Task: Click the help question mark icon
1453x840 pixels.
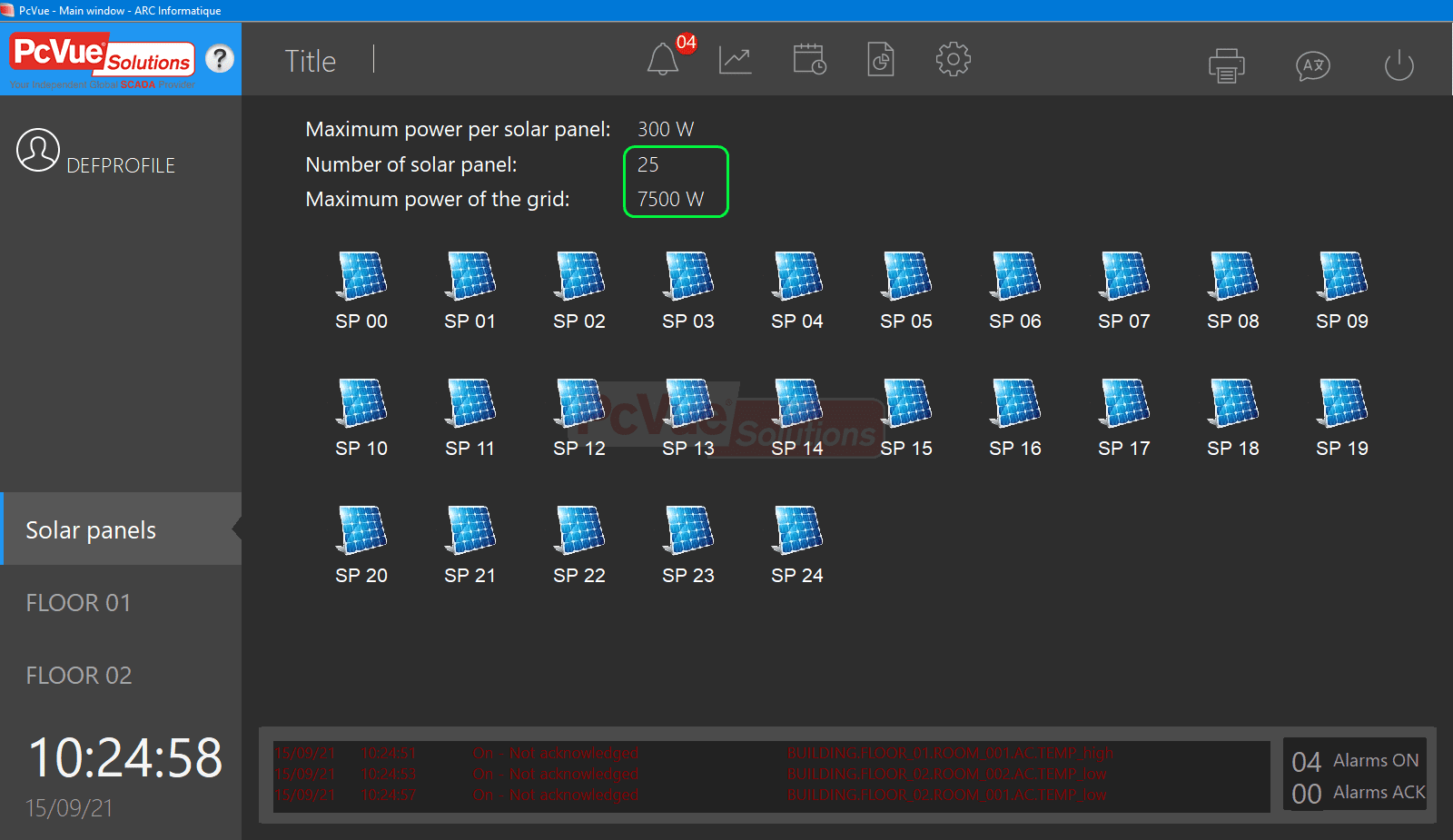Action: click(x=219, y=59)
